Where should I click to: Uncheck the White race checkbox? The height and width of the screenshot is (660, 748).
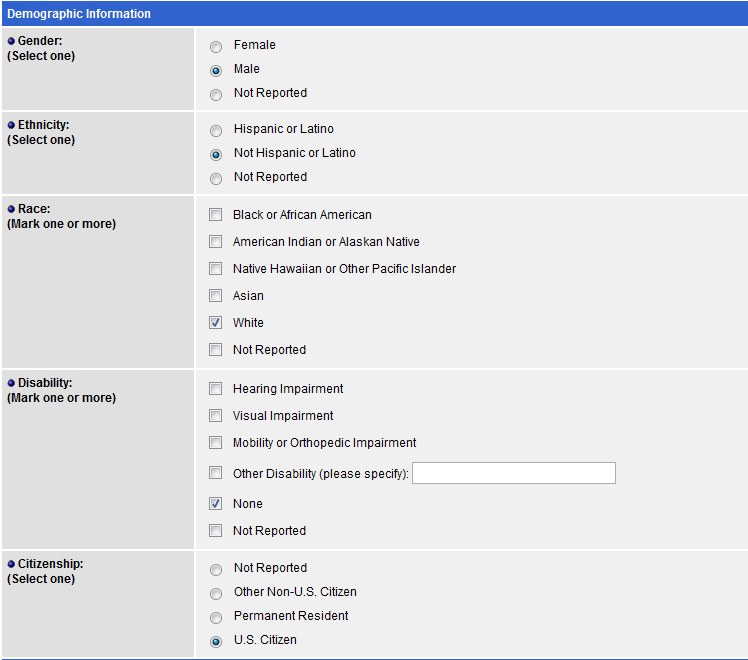click(x=215, y=323)
